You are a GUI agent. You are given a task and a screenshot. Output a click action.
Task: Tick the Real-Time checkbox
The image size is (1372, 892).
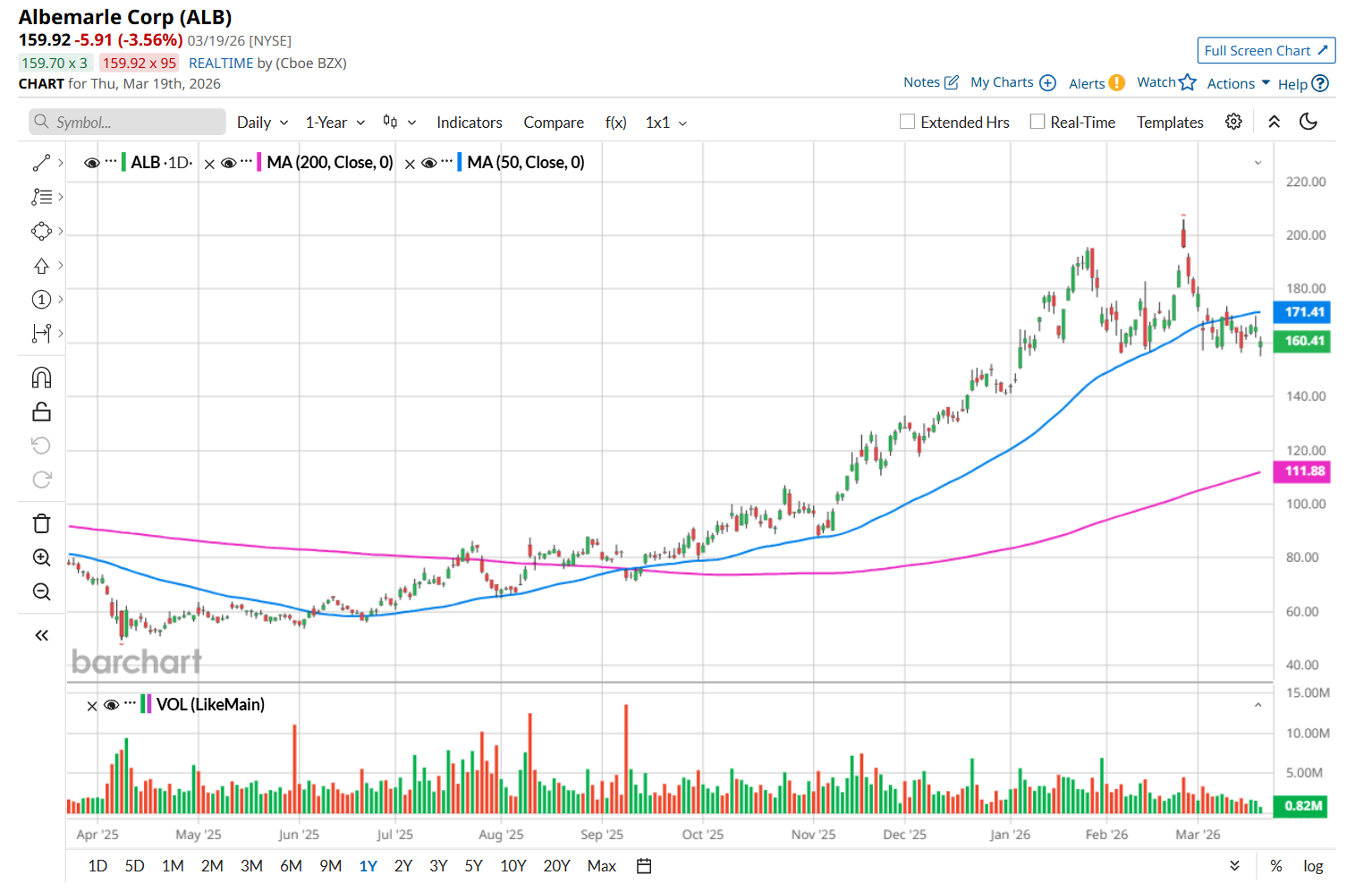(1037, 122)
